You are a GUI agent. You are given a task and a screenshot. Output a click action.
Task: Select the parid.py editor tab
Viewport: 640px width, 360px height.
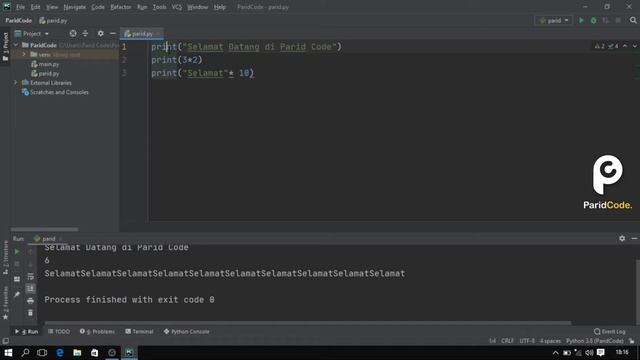(141, 33)
